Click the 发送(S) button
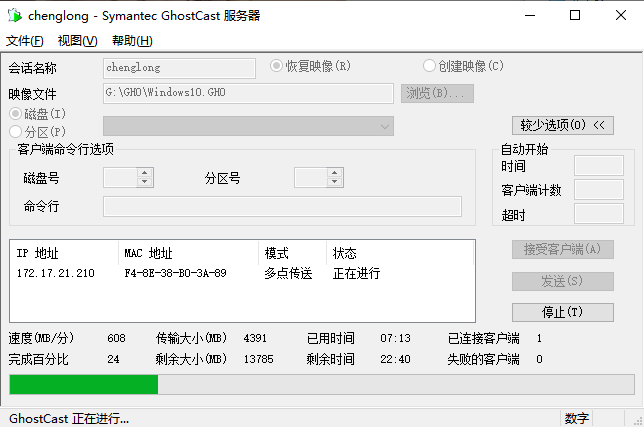The width and height of the screenshot is (644, 427). (x=563, y=281)
